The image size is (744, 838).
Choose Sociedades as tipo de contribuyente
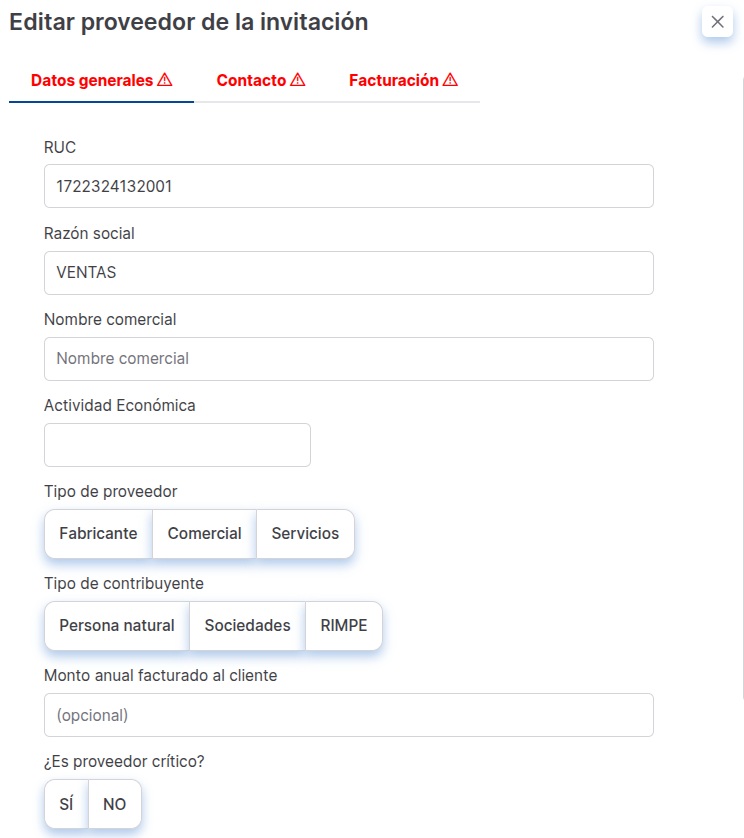246,626
